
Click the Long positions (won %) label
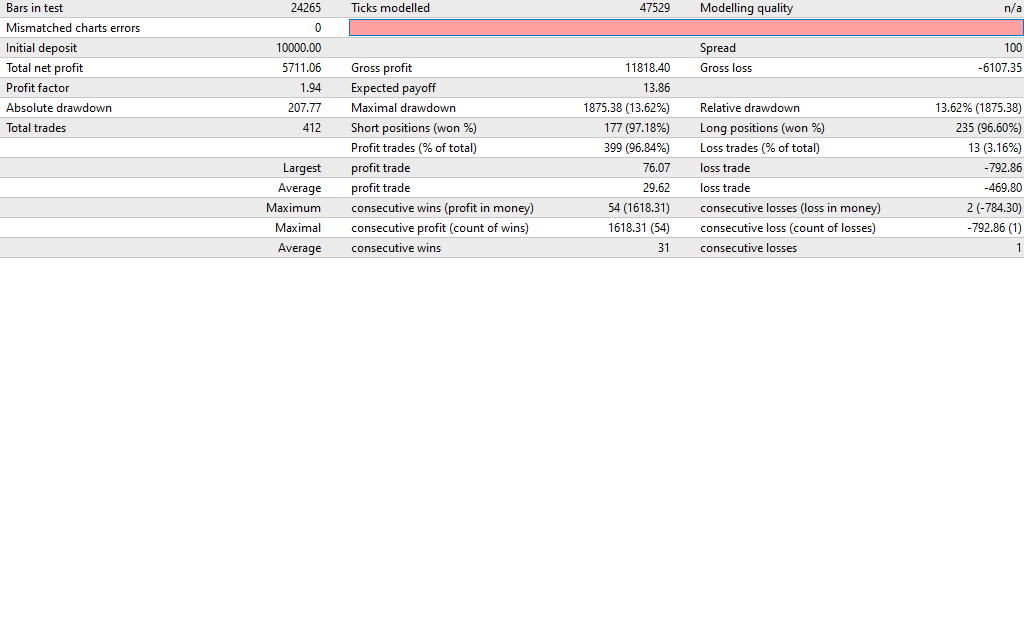click(762, 128)
